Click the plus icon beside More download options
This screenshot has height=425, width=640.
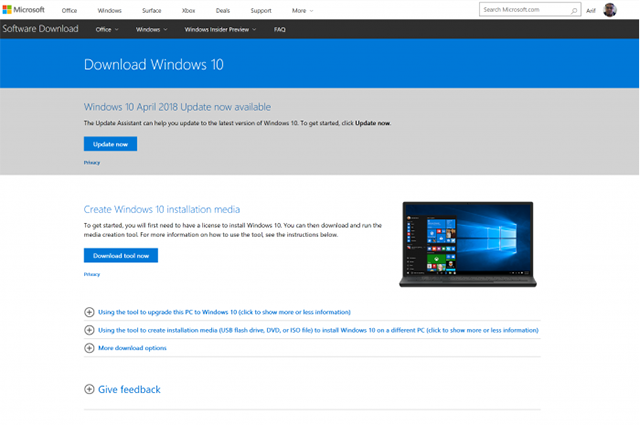point(89,348)
